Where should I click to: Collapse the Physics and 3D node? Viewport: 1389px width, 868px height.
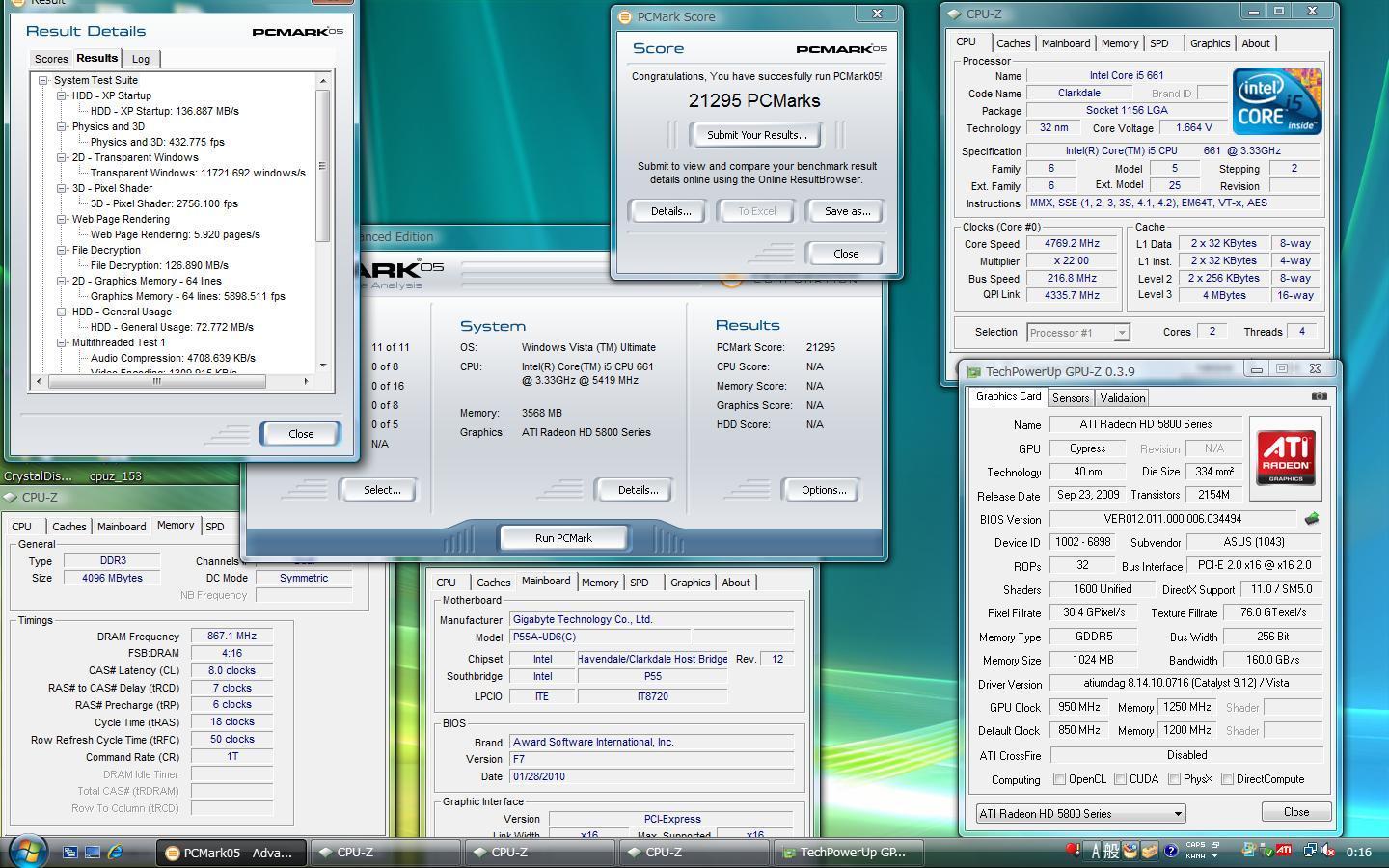click(x=62, y=126)
